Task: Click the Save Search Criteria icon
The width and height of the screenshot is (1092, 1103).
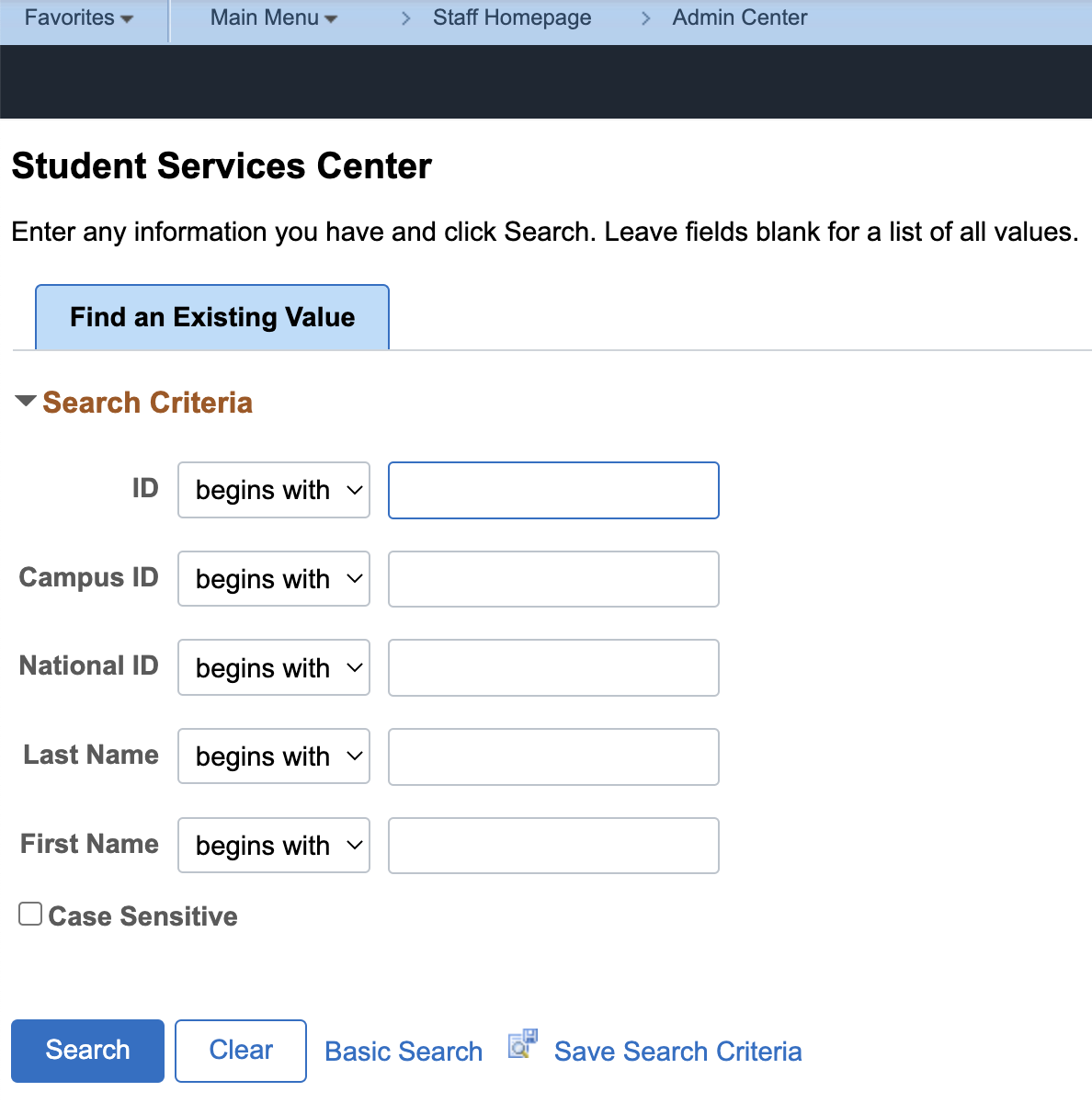Action: pyautogui.click(x=522, y=1045)
